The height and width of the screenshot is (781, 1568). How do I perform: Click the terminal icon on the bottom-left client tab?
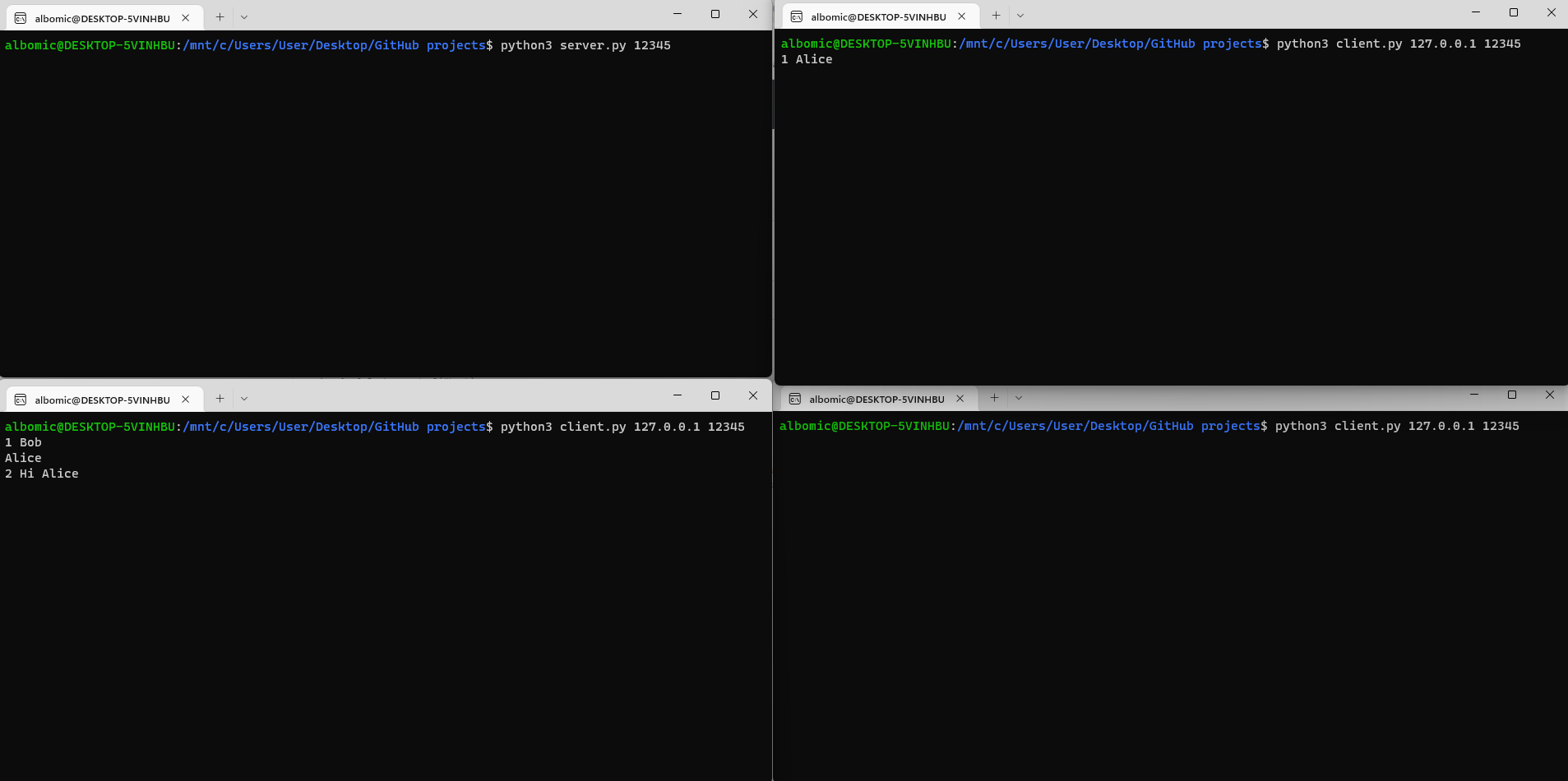point(21,400)
